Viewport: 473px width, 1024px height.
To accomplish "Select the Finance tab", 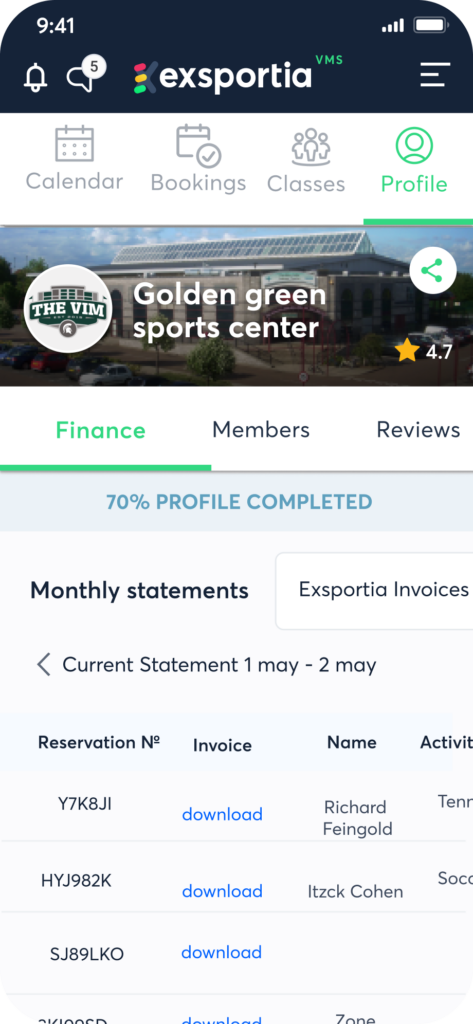I will 101,430.
